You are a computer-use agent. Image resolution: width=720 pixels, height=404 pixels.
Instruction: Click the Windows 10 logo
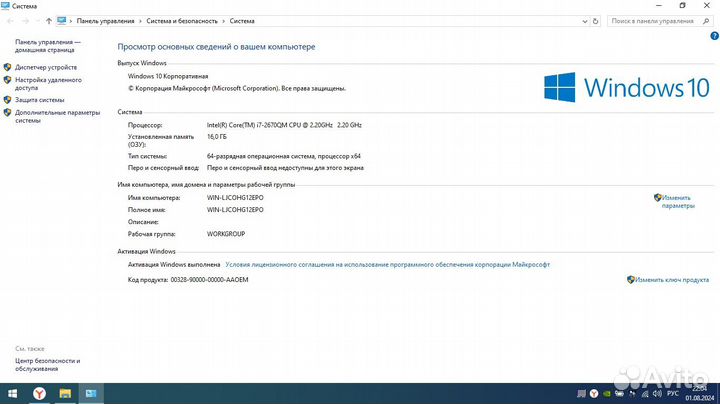627,87
